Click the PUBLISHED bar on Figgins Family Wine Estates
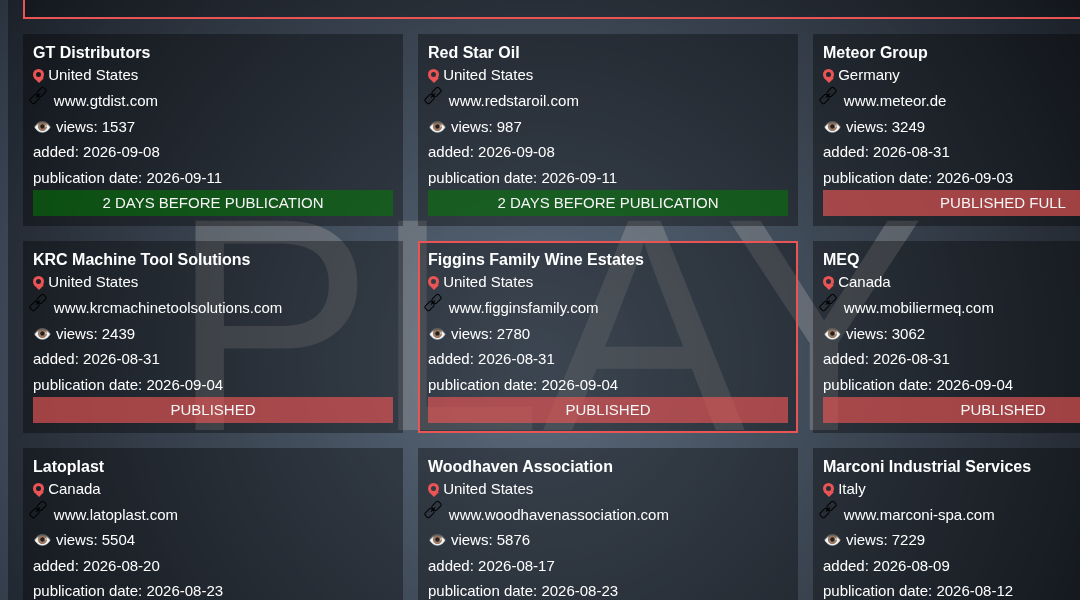1080x600 pixels. coord(608,410)
